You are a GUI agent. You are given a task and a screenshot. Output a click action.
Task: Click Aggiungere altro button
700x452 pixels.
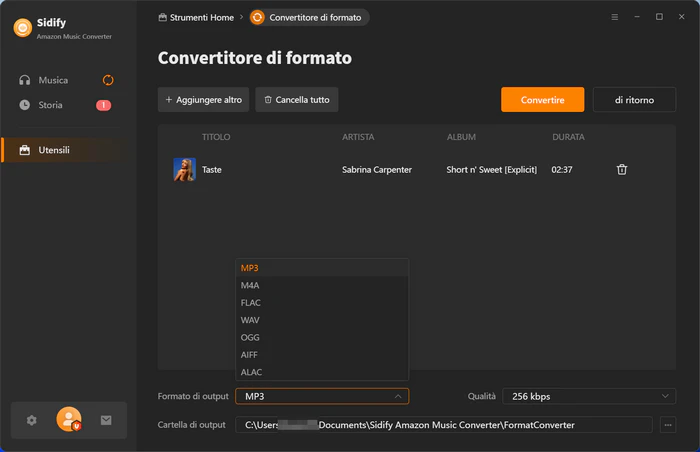point(204,100)
